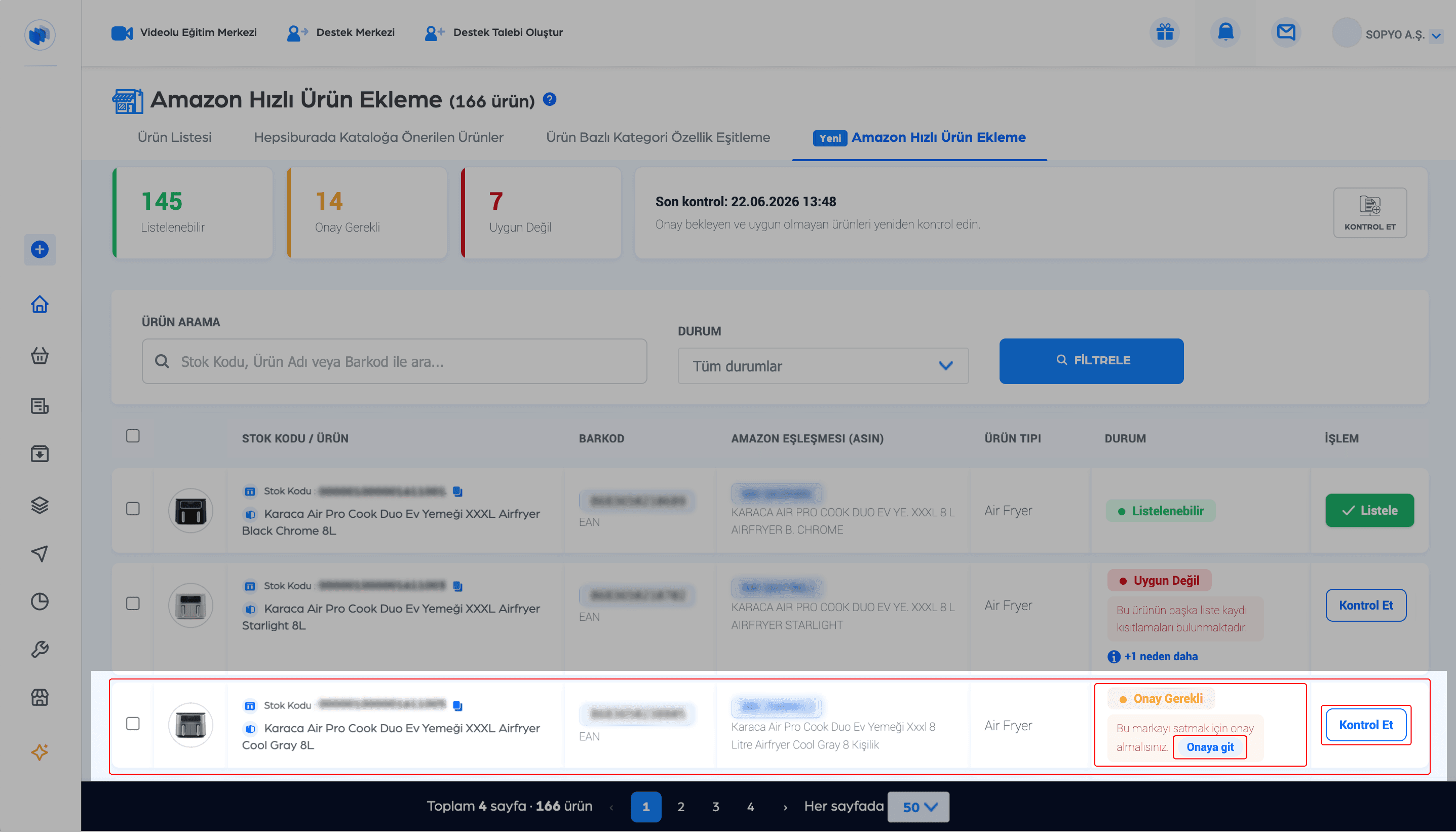Go to page 4
This screenshot has width=1456, height=832.
[751, 807]
